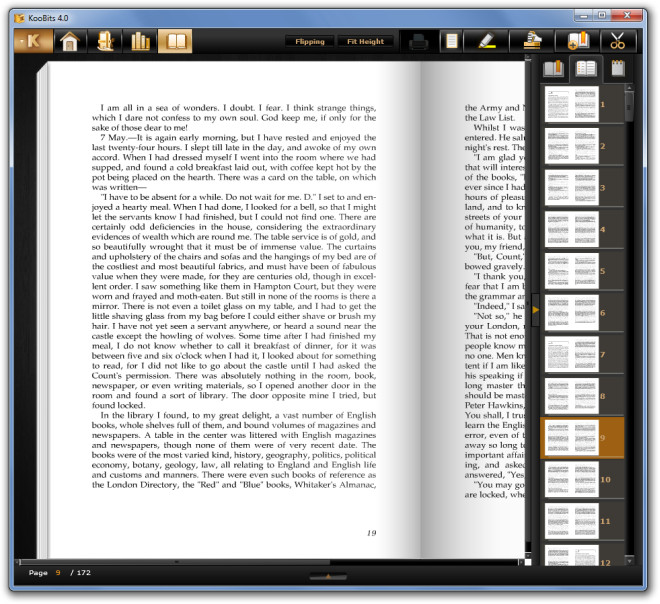Open the book import icon
The image size is (660, 604).
click(105, 41)
